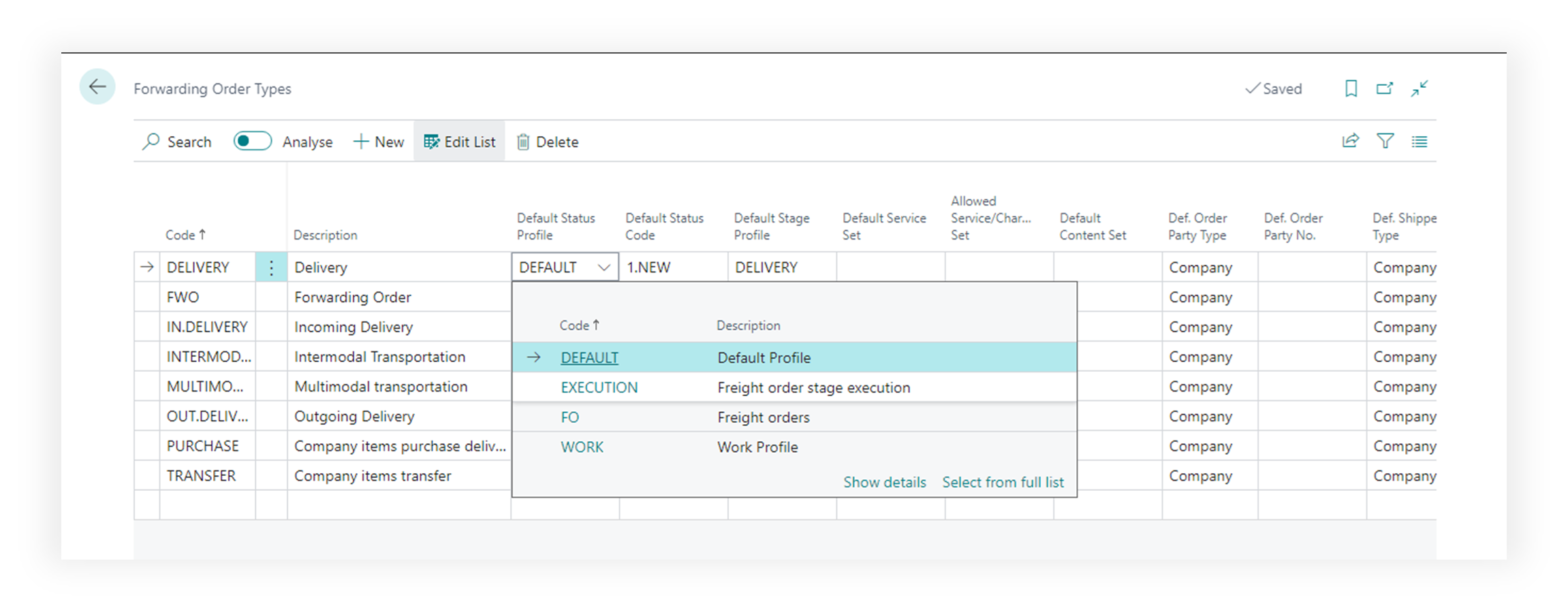Click the Delete action
Screen dimensions: 1568x612
548,142
